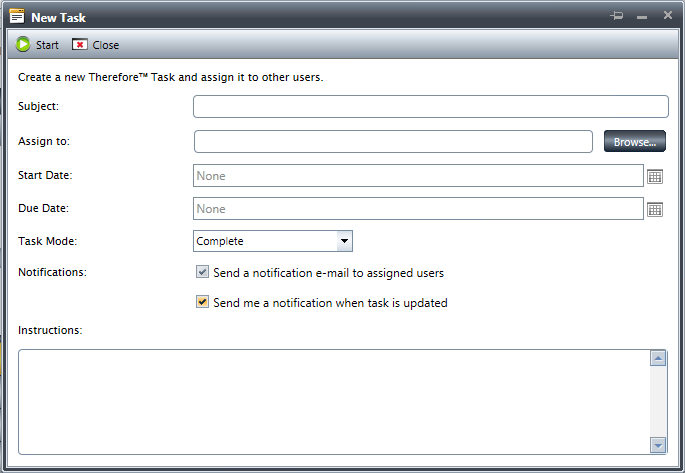Viewport: 685px width, 473px height.
Task: Close the window with title bar X
Action: [667, 16]
